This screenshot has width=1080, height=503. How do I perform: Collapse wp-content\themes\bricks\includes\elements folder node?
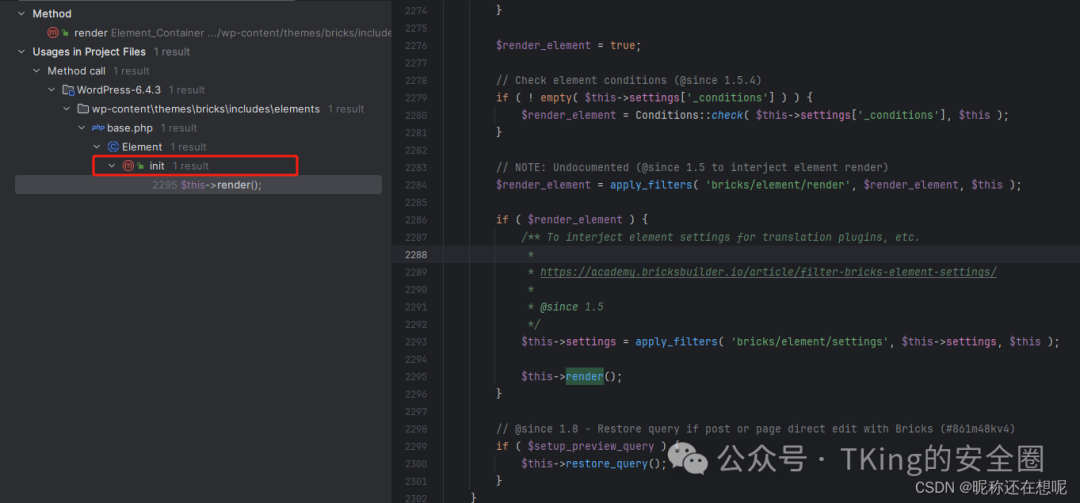[x=67, y=109]
